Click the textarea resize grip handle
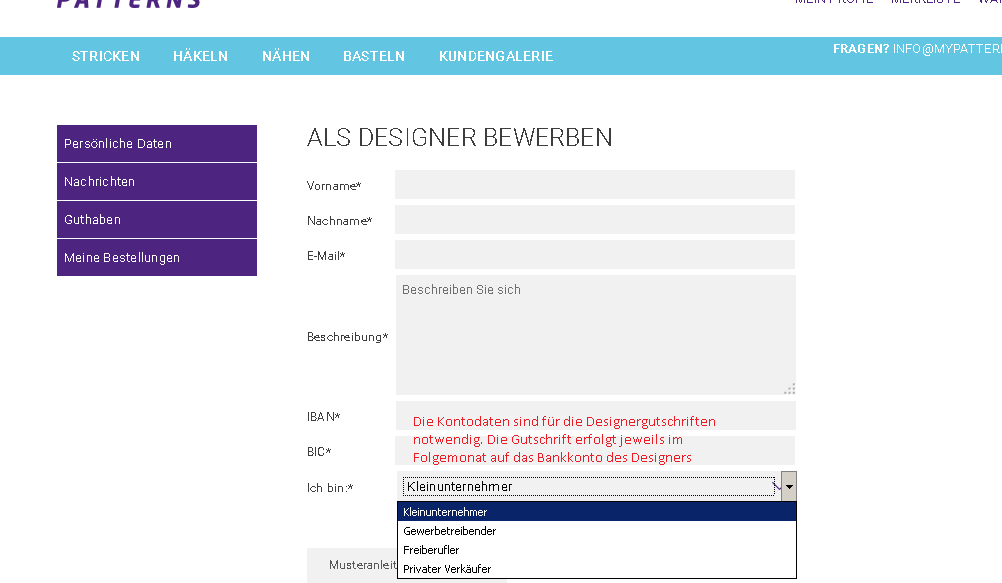1002x583 pixels. pyautogui.click(x=789, y=388)
